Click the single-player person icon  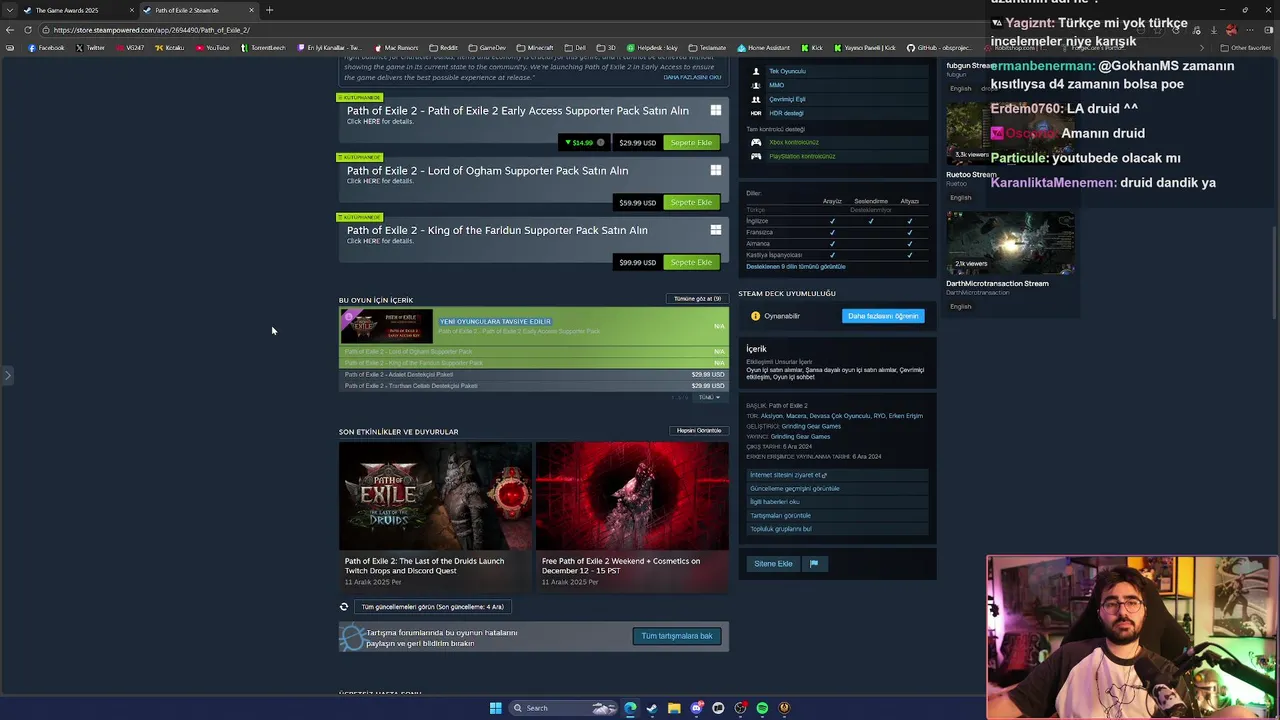(x=756, y=71)
